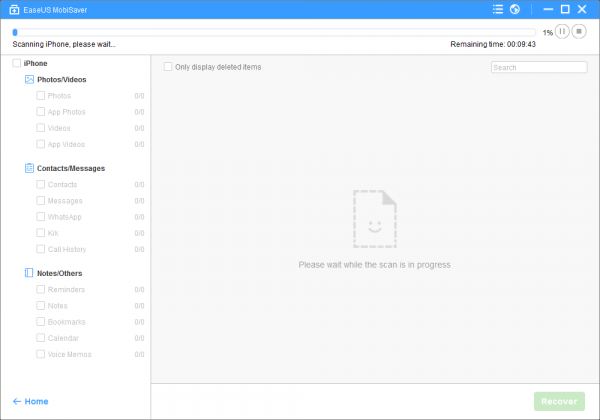Click the 0/0 count beside Voice Memos
Screen dimensions: 600x420
coord(139,354)
